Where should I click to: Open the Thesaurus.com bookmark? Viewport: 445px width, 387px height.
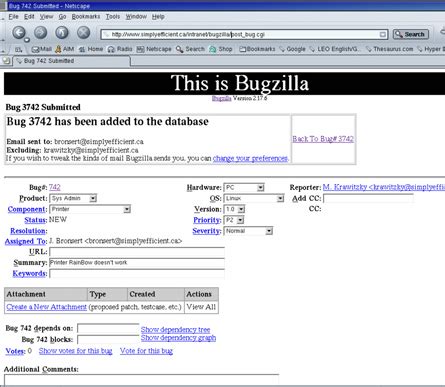[389, 49]
